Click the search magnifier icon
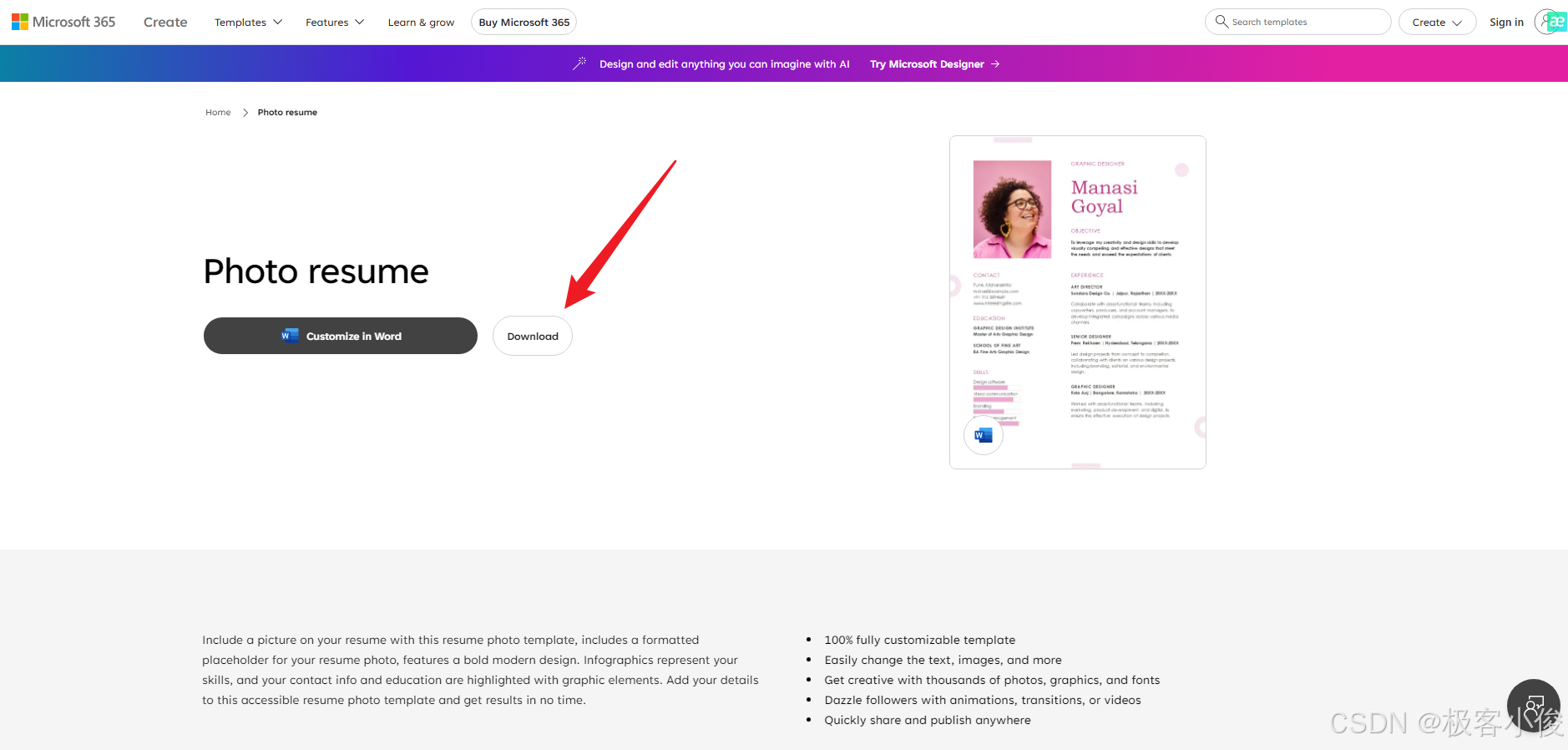Image resolution: width=1568 pixels, height=750 pixels. click(1222, 21)
